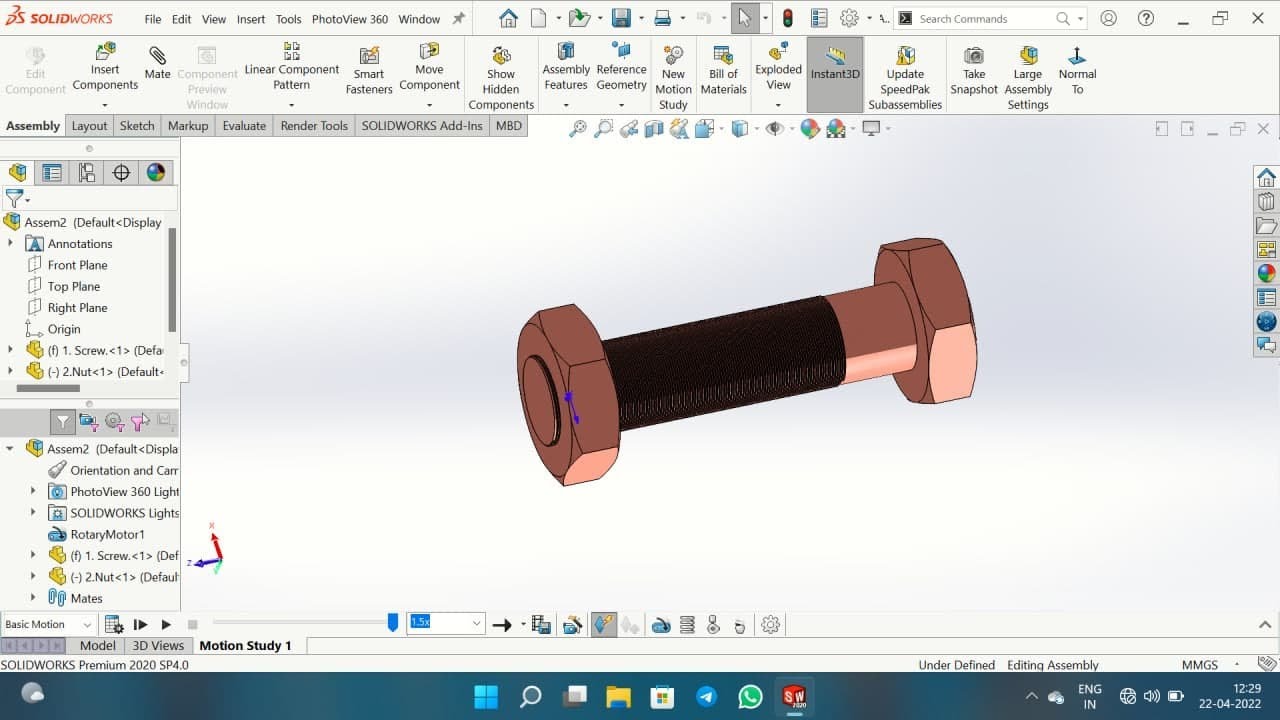
Task: Toggle the Filter Driving motion tree filter
Action: (x=114, y=422)
